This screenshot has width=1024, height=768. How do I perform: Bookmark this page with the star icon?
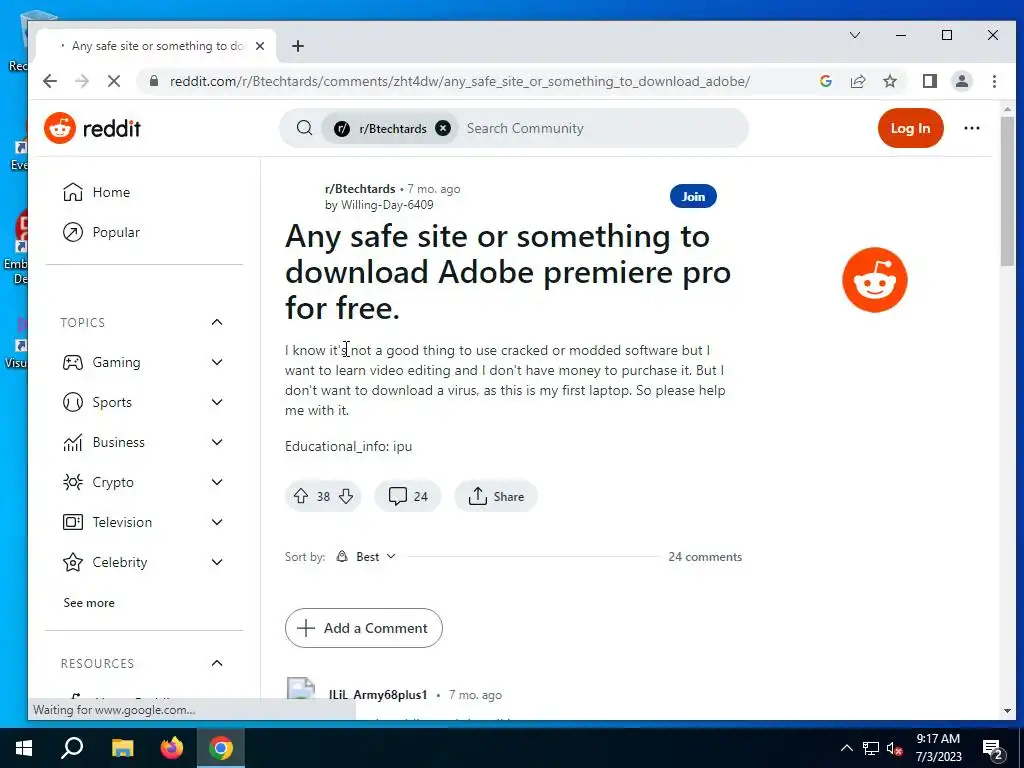pos(889,81)
